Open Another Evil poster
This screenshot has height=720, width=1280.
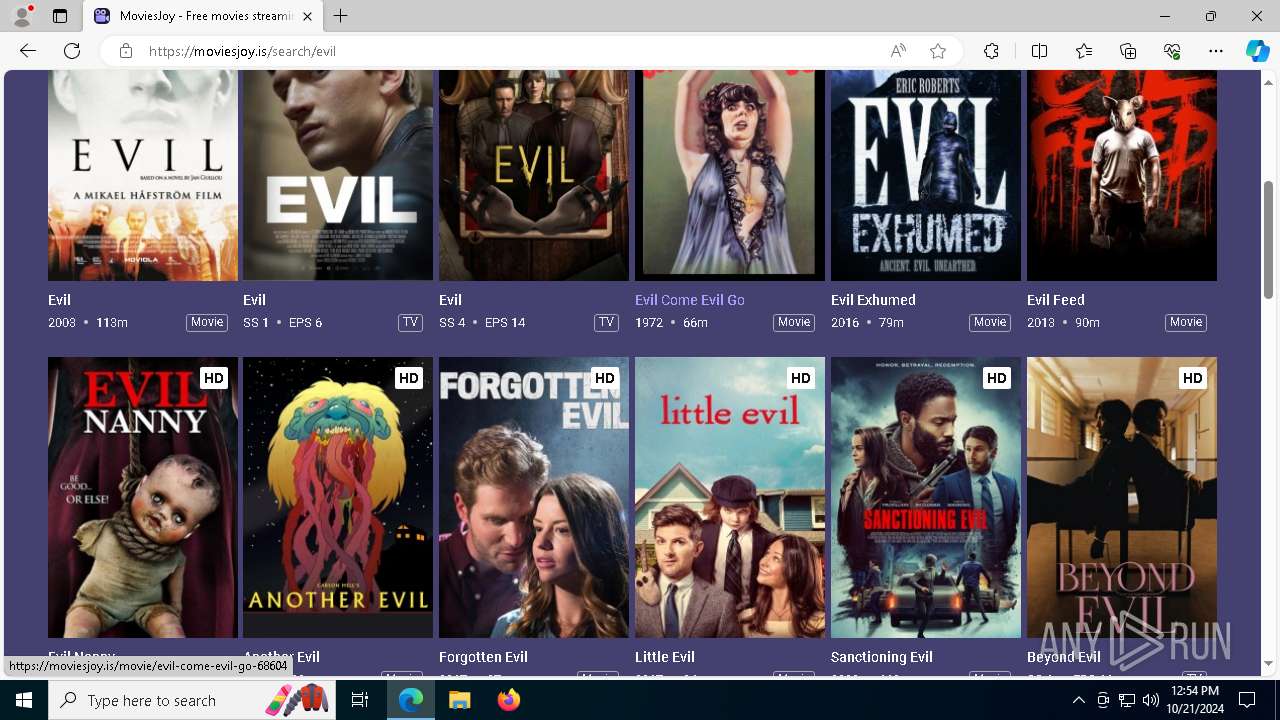tap(338, 497)
